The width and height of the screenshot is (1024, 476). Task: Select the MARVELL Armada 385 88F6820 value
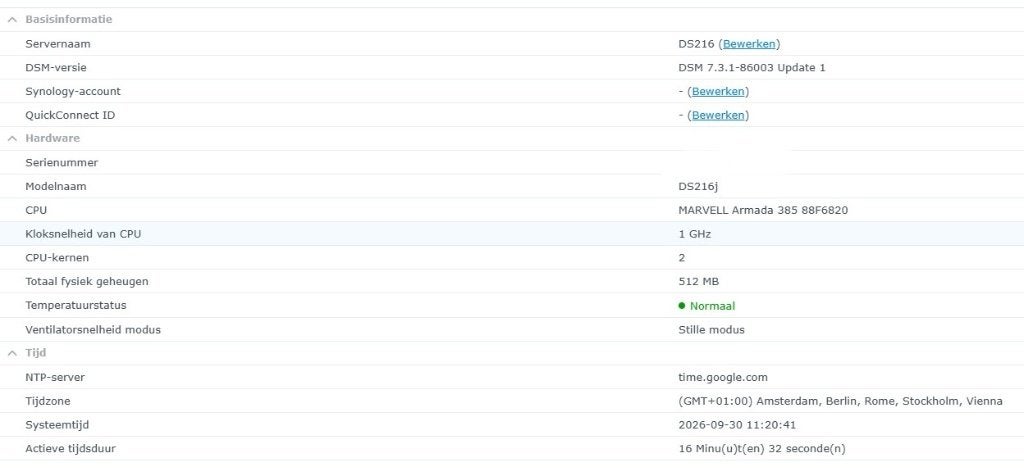pos(763,210)
